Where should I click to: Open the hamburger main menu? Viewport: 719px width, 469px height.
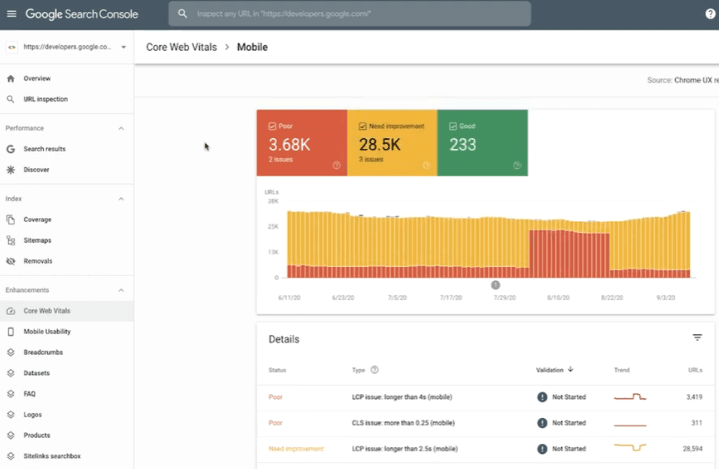pyautogui.click(x=11, y=15)
